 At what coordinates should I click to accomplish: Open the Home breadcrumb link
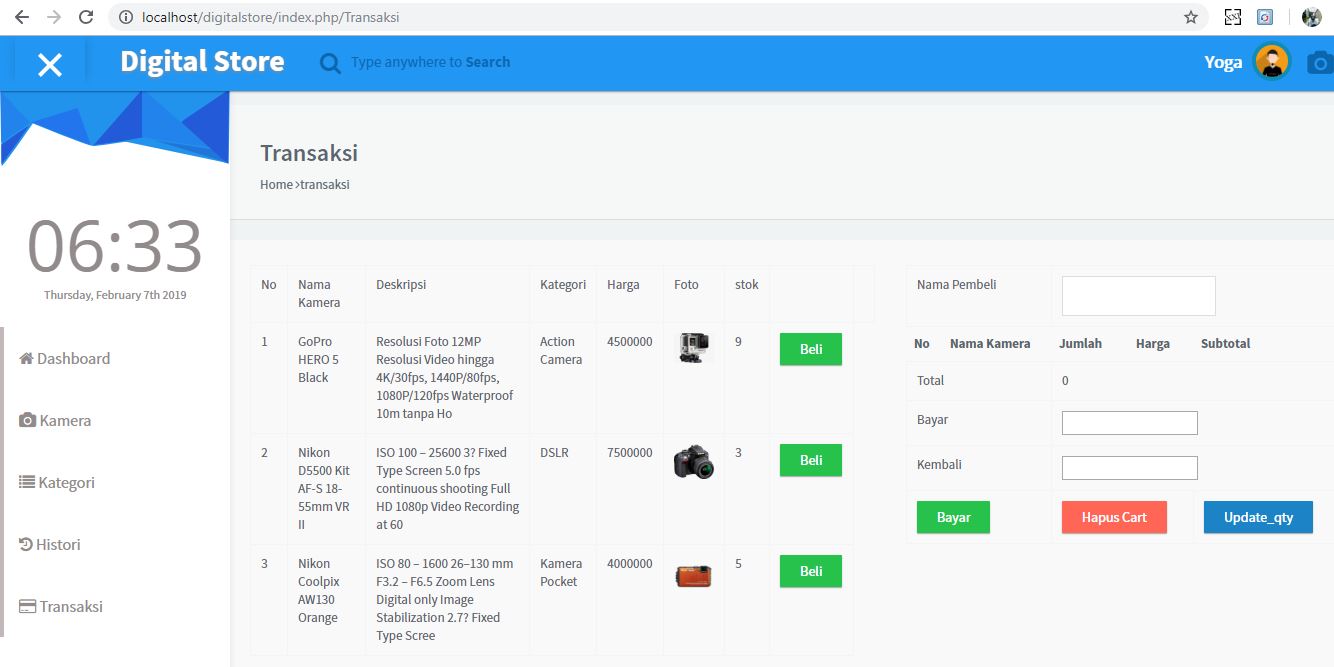(x=276, y=184)
